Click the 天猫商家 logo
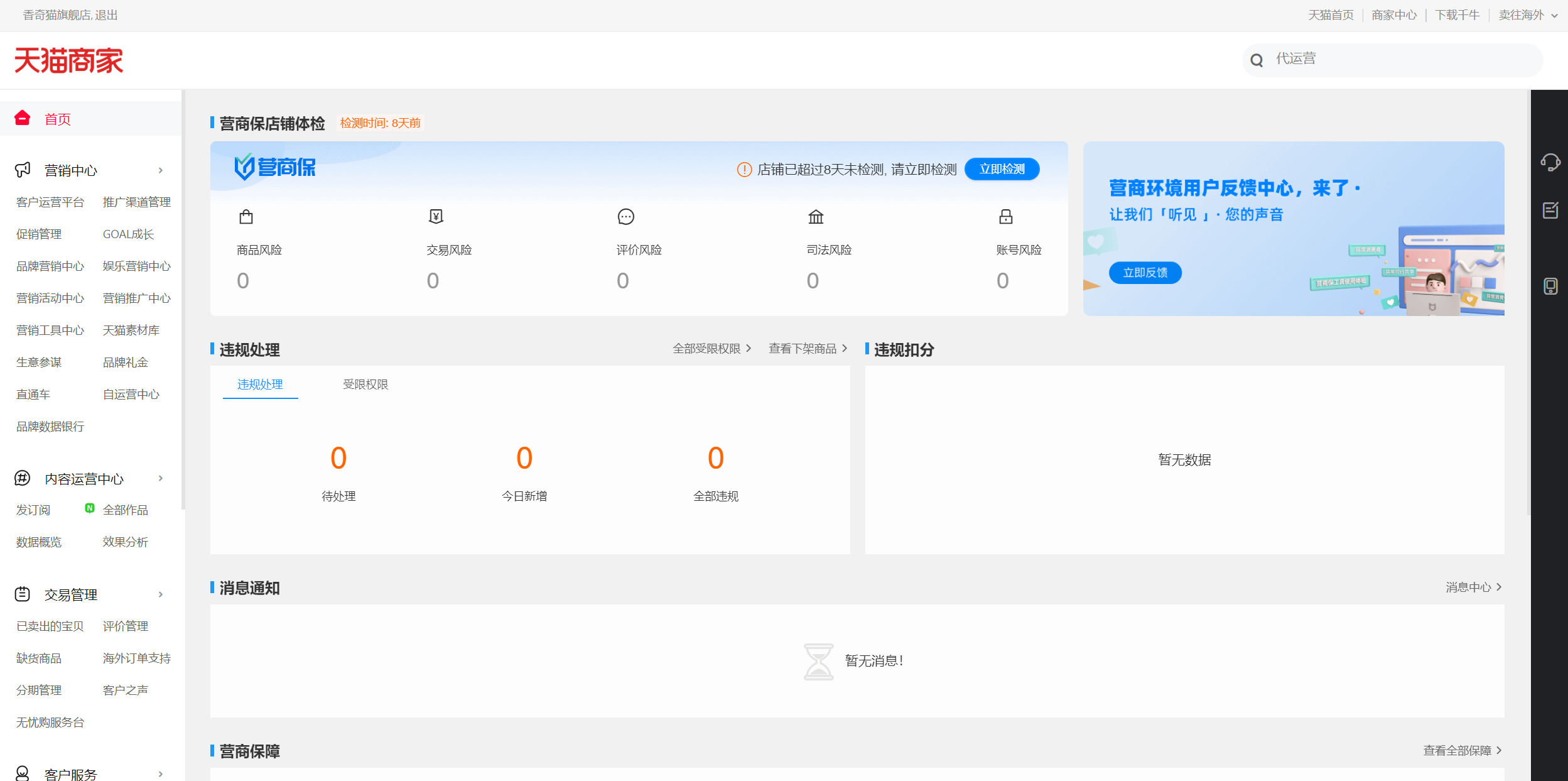Screen dimensions: 1568x781 point(68,60)
